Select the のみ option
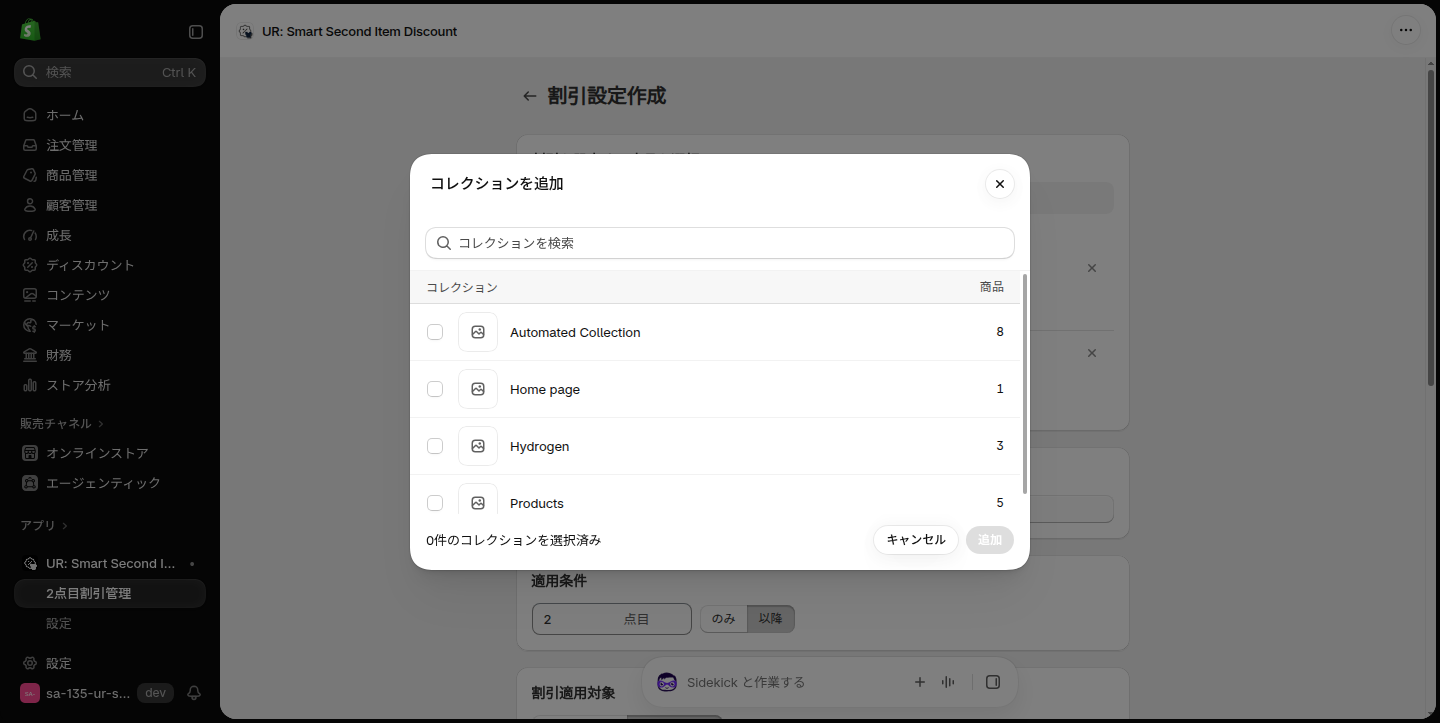Viewport: 1440px width, 723px height. pyautogui.click(x=724, y=619)
